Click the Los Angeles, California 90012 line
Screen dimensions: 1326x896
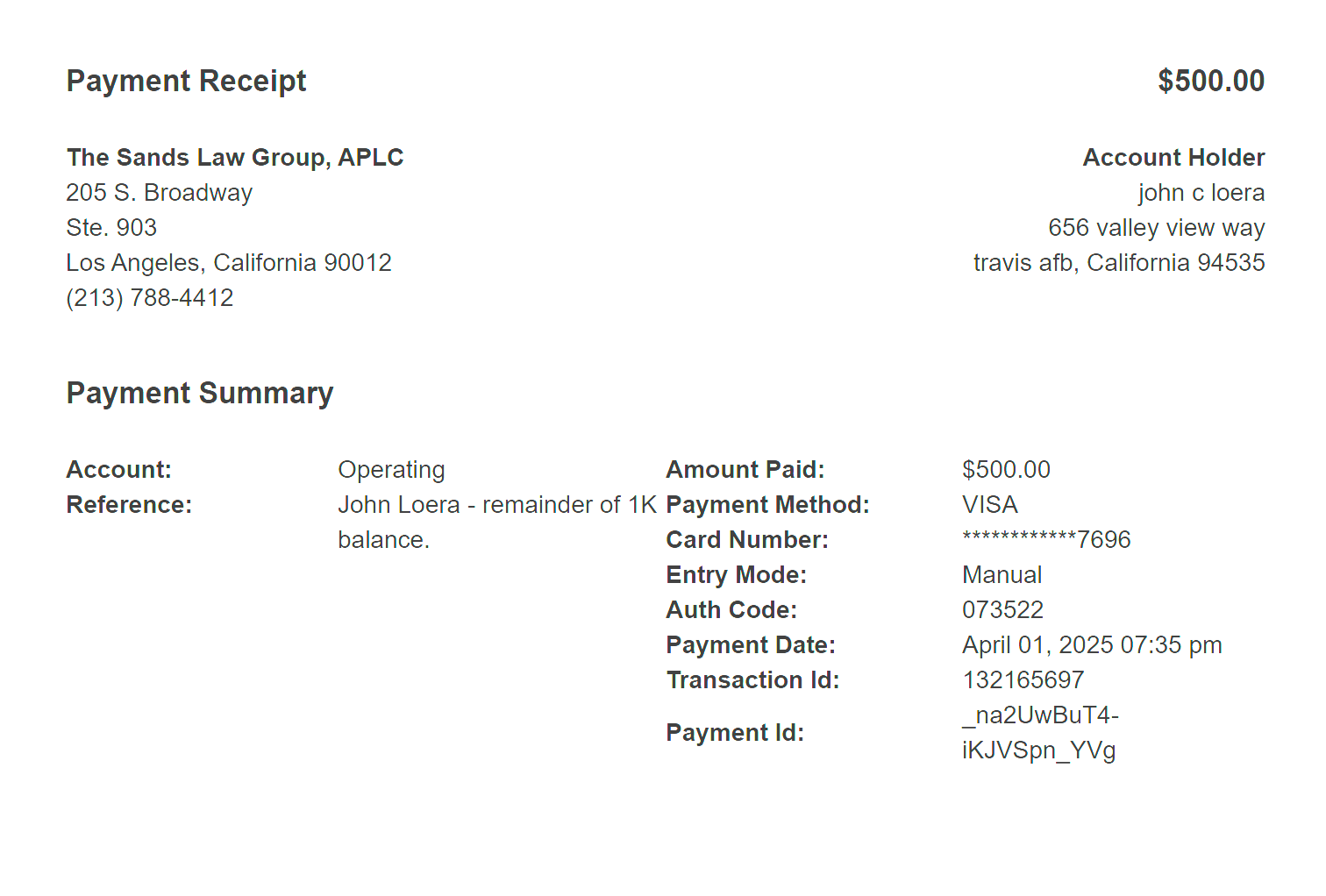pos(229,262)
